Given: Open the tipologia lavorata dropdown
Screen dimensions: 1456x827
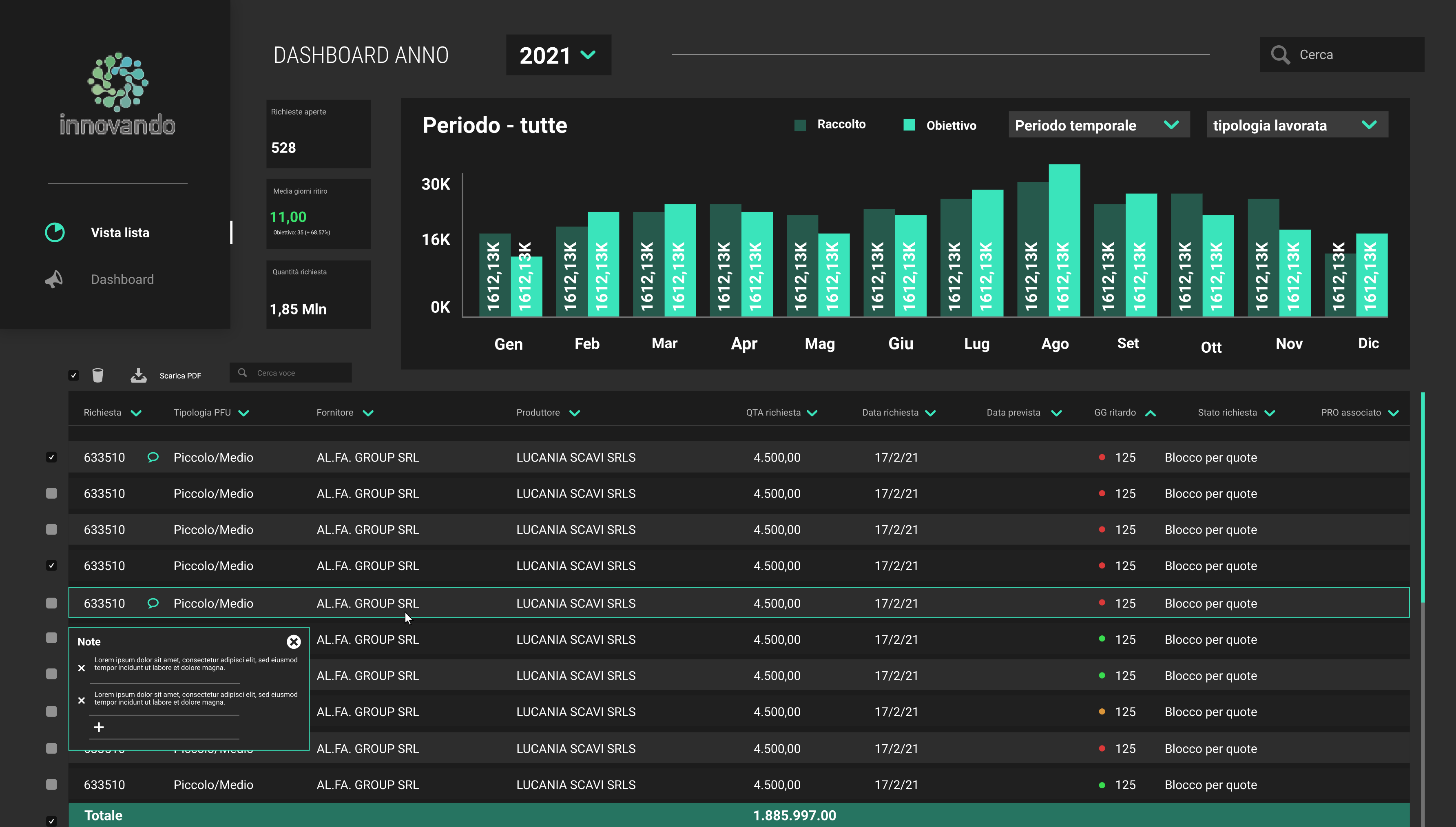Looking at the screenshot, I should [1297, 125].
